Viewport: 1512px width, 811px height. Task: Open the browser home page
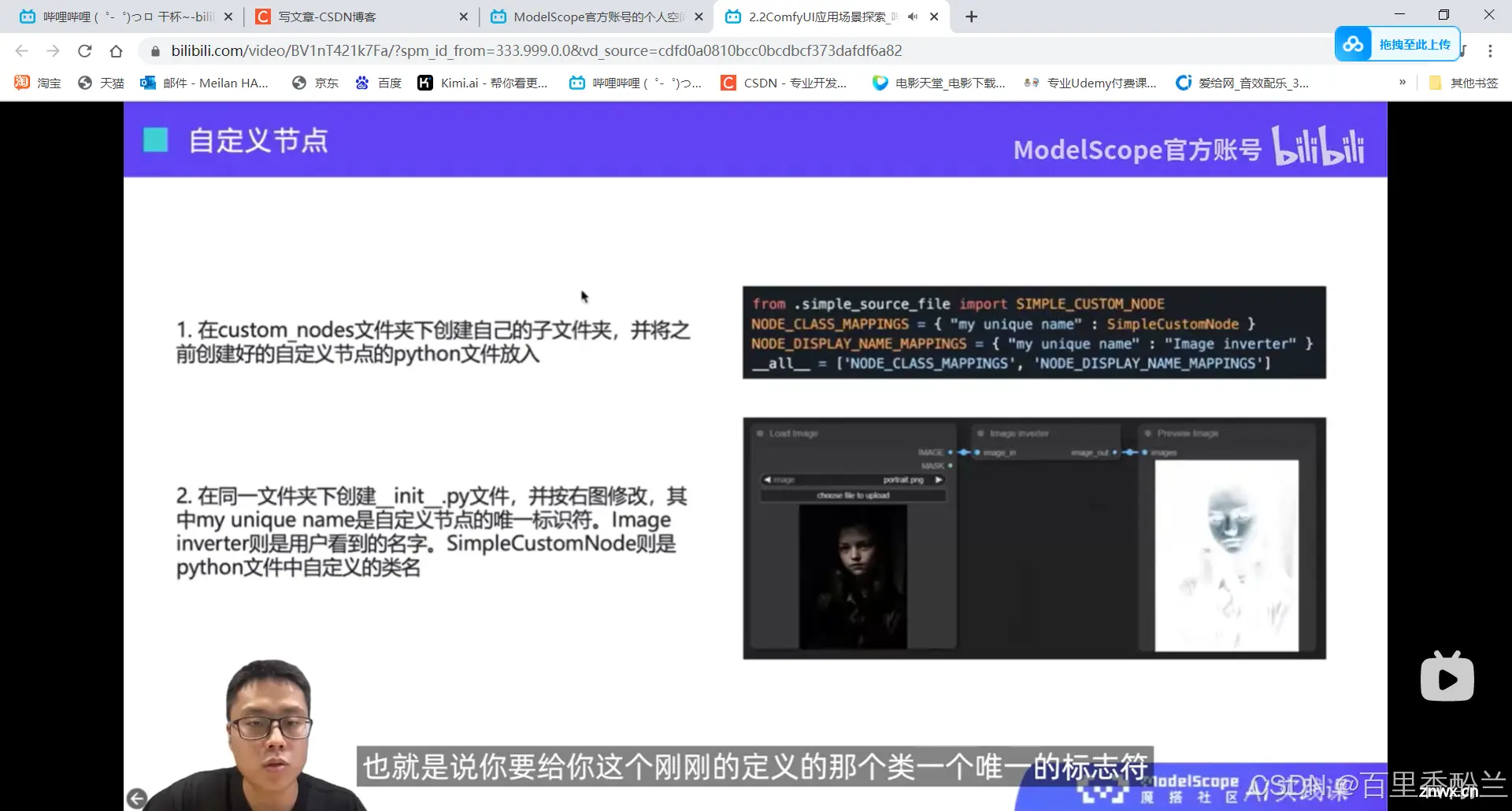click(x=116, y=51)
